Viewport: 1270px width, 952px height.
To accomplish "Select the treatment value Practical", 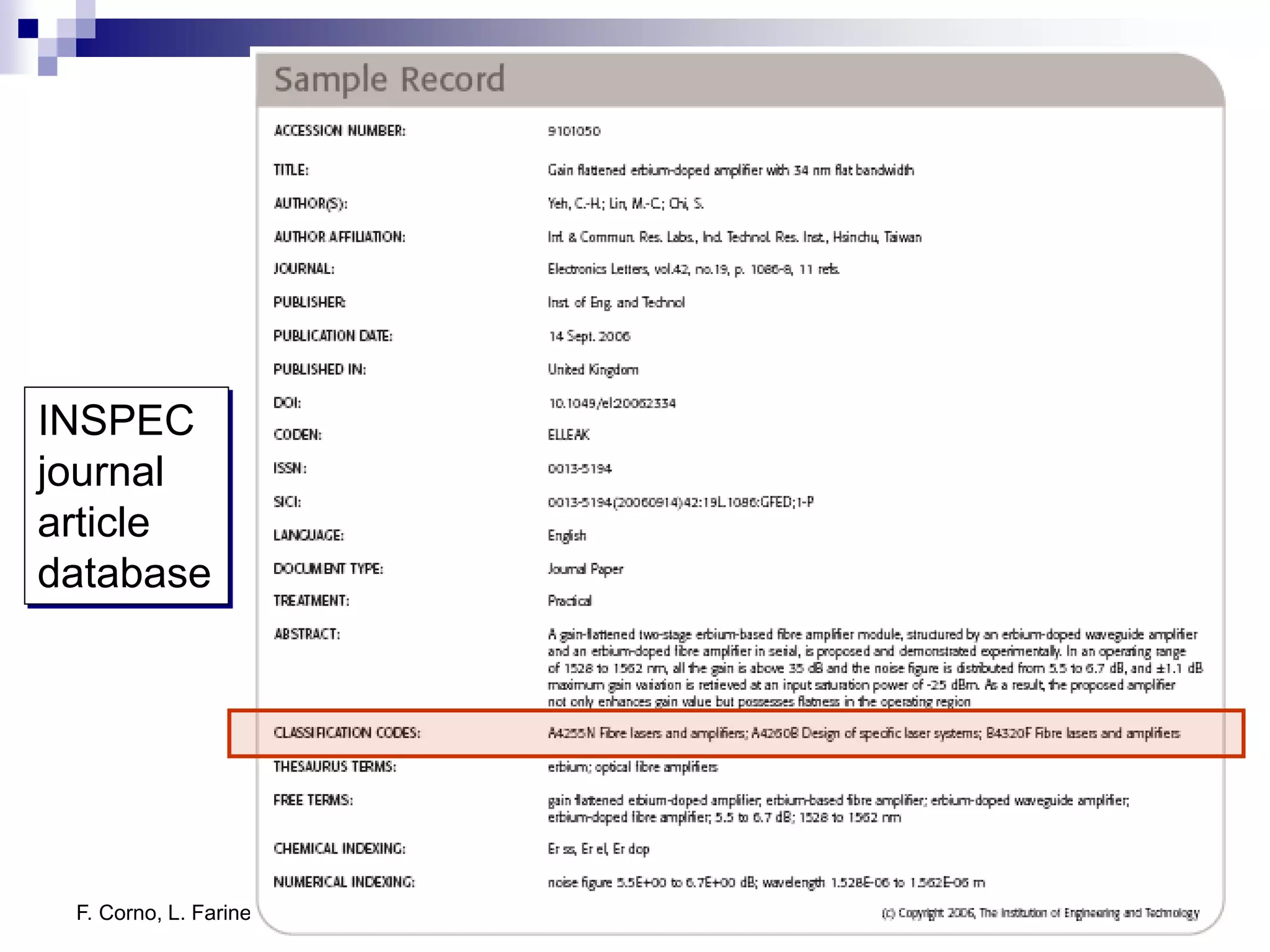I will pyautogui.click(x=569, y=601).
